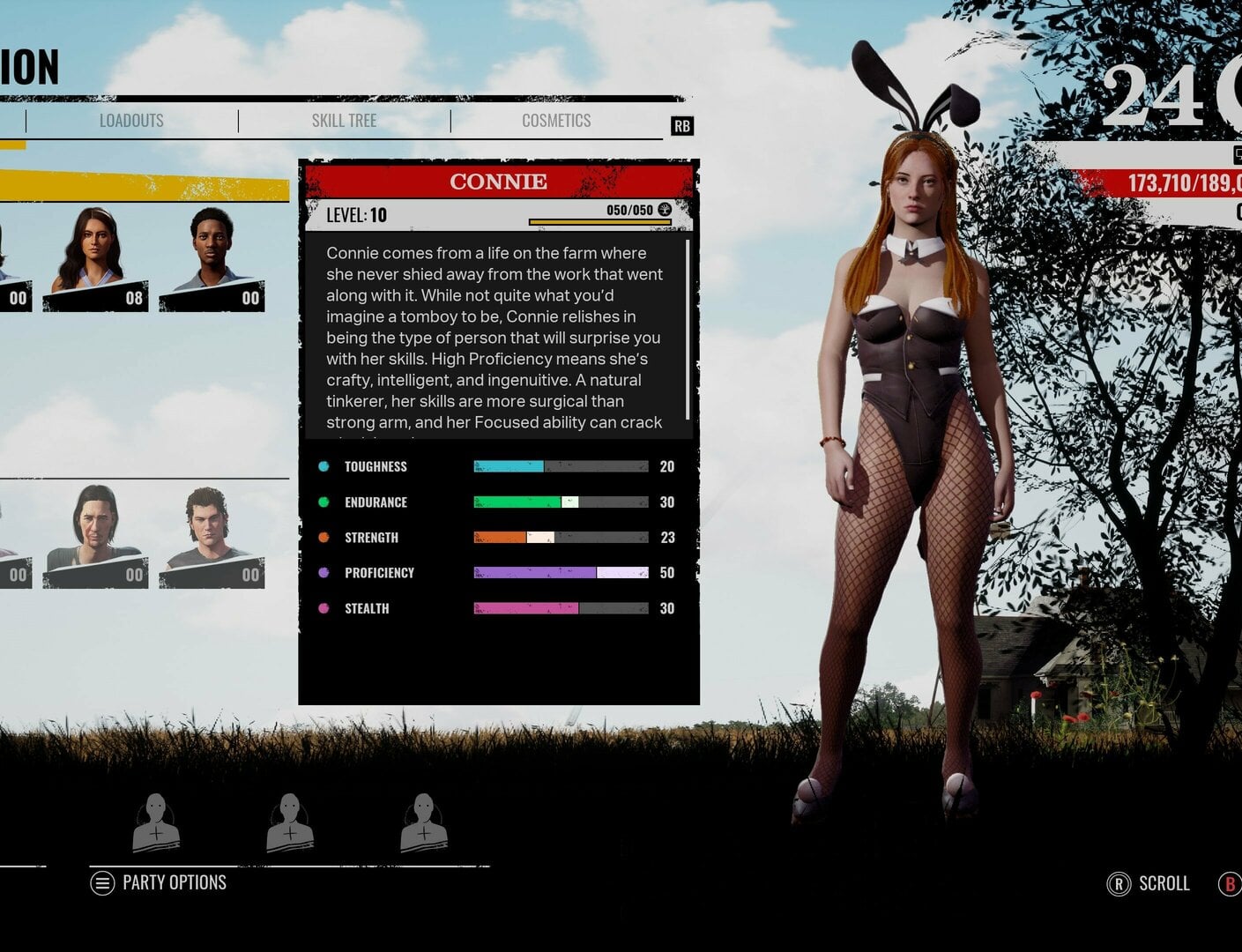Click the PARTY OPTIONS menu icon
Screen dimensions: 1242x952
tap(102, 882)
